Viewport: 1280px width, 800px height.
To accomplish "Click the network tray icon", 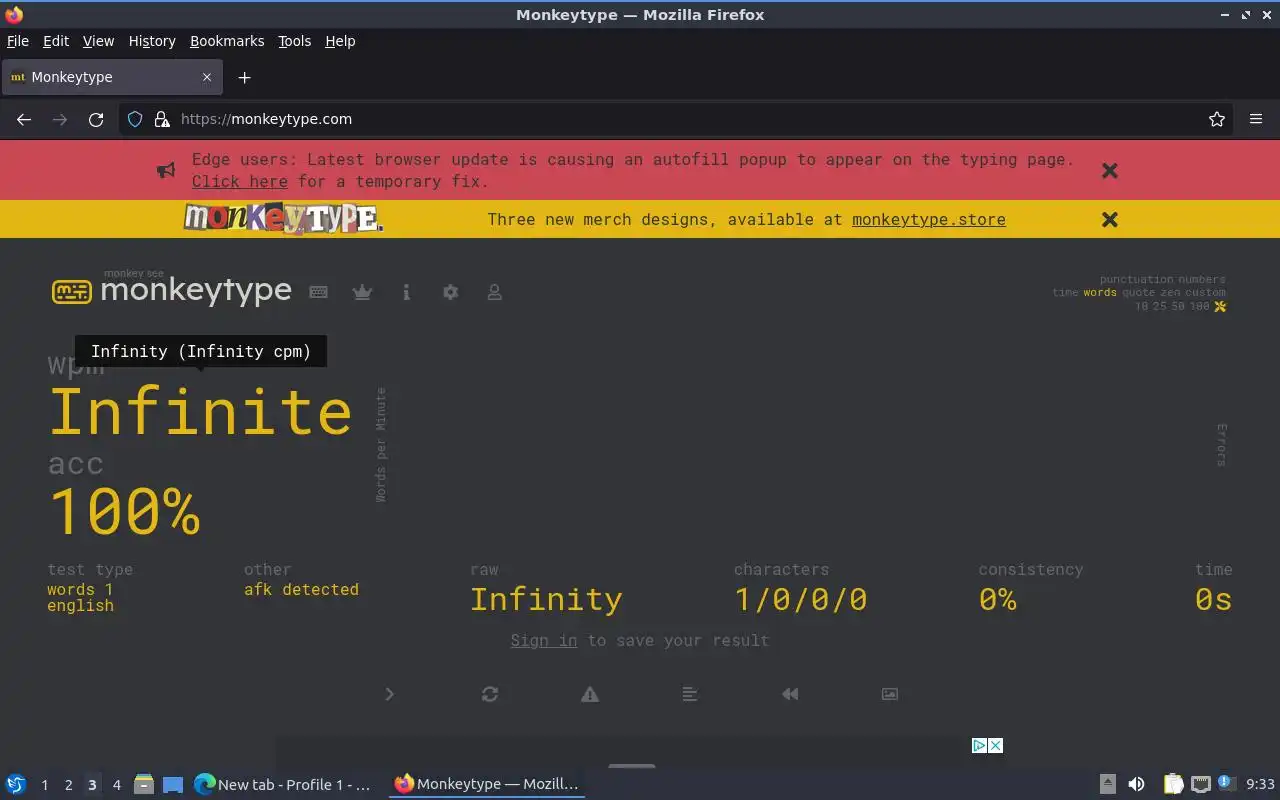I will (x=1201, y=784).
